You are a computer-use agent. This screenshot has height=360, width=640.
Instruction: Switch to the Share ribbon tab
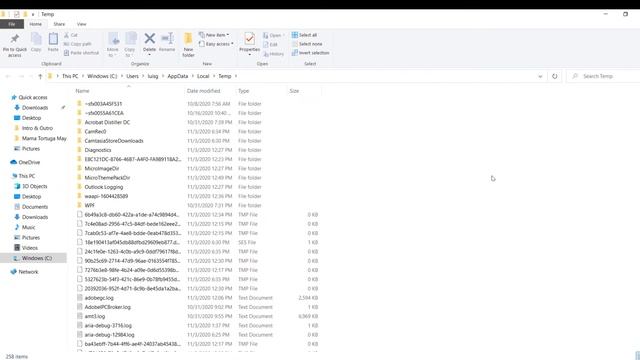click(x=59, y=24)
